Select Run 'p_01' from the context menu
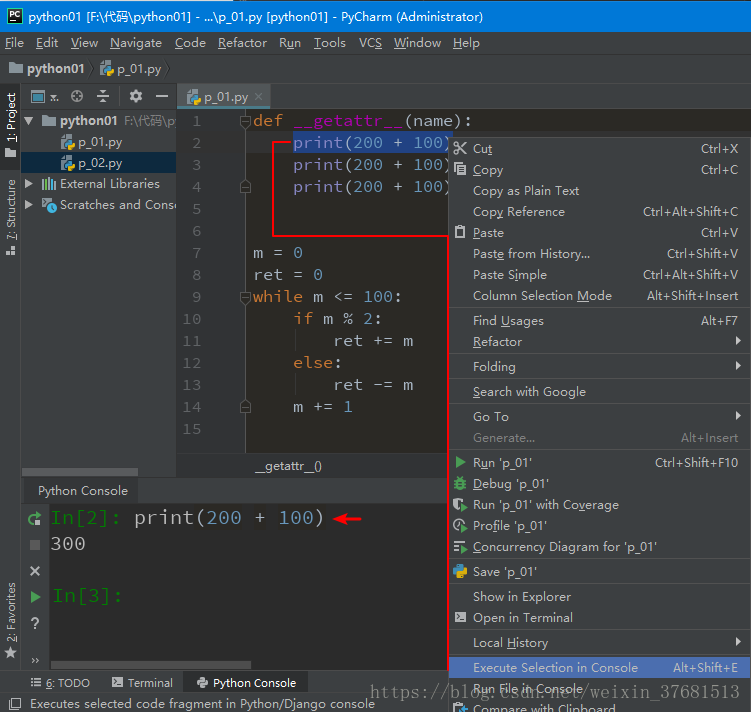This screenshot has width=751, height=712. click(x=599, y=463)
